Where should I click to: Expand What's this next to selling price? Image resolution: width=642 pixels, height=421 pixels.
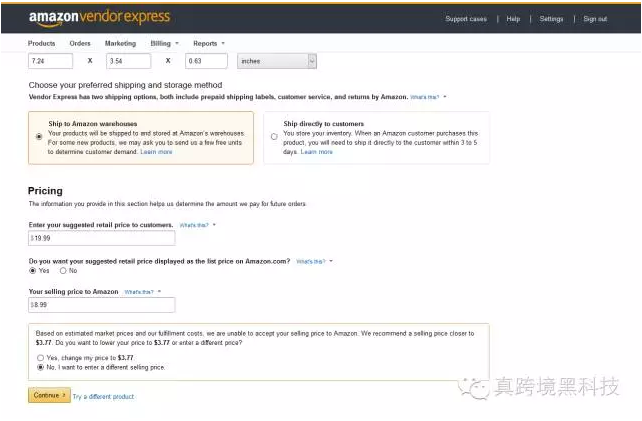point(142,292)
